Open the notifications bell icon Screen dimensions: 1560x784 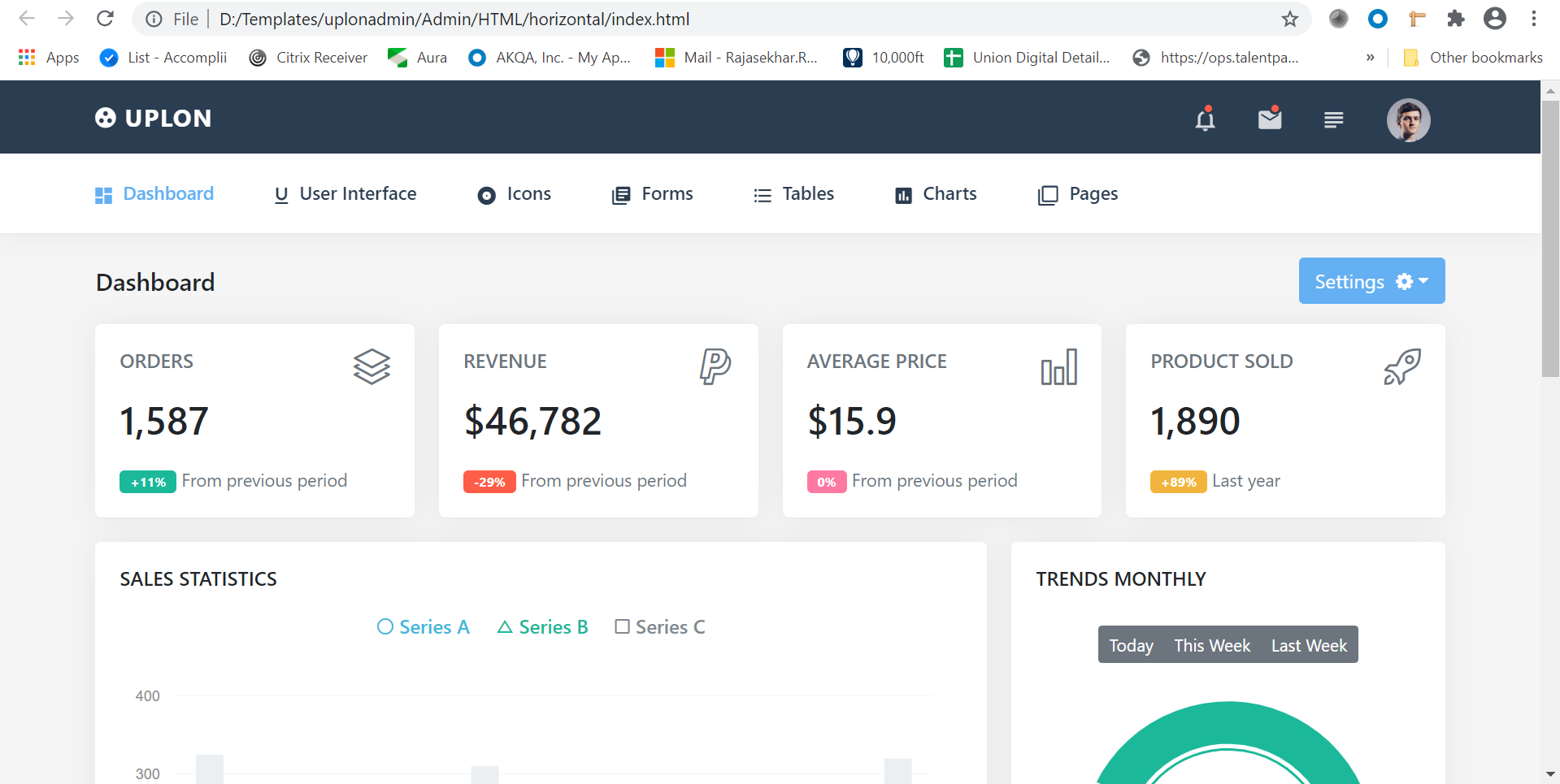tap(1205, 119)
